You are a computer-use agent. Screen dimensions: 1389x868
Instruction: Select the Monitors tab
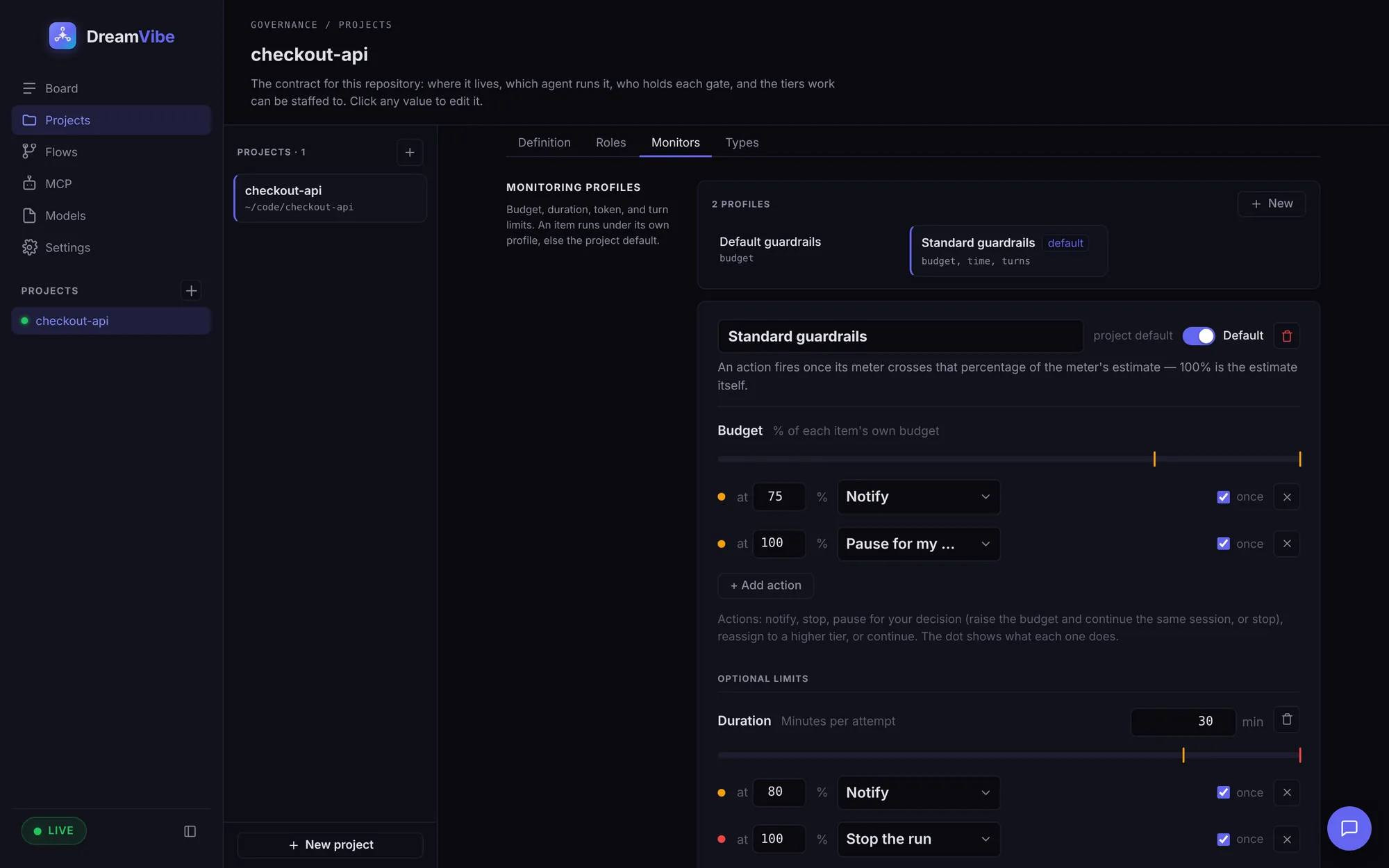675,142
